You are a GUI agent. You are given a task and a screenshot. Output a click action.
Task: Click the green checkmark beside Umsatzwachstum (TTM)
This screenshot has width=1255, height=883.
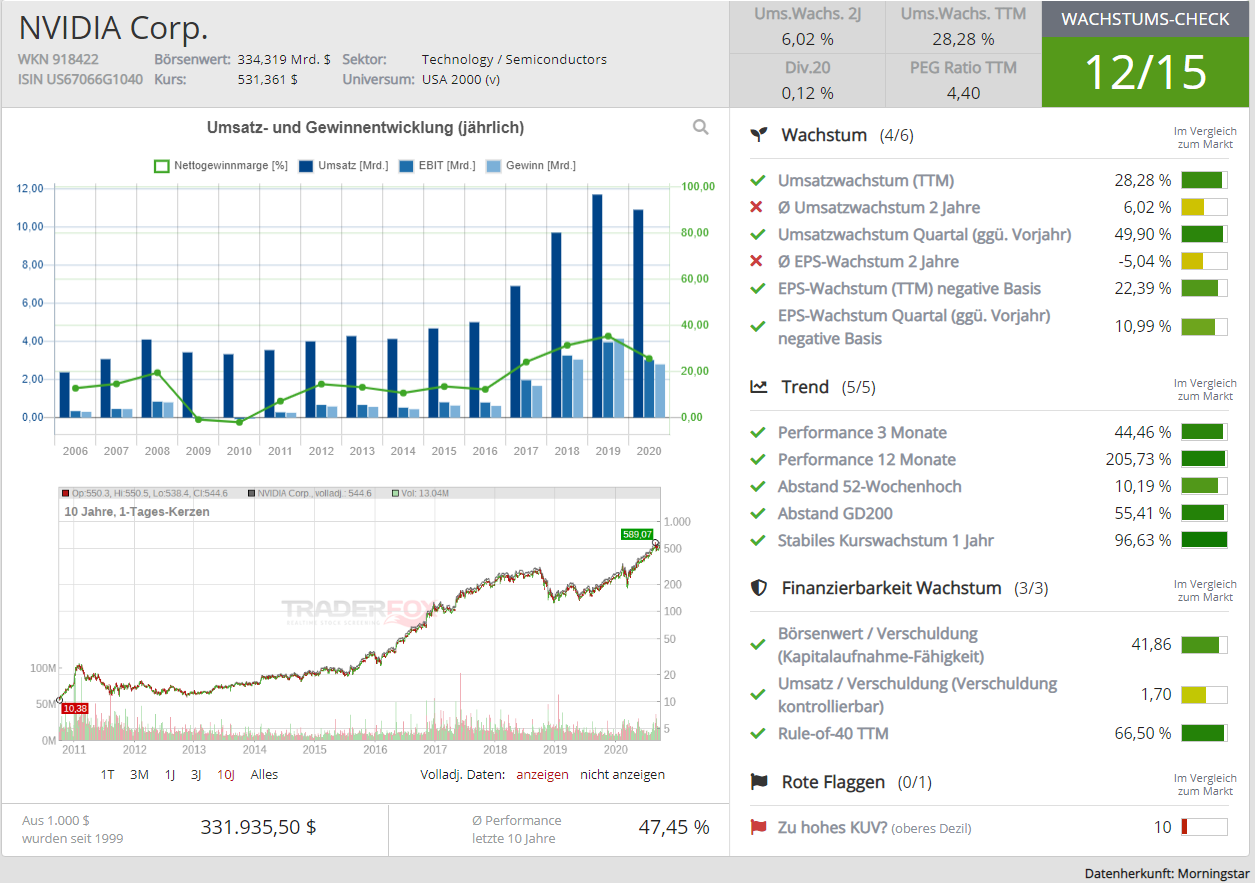pos(757,180)
